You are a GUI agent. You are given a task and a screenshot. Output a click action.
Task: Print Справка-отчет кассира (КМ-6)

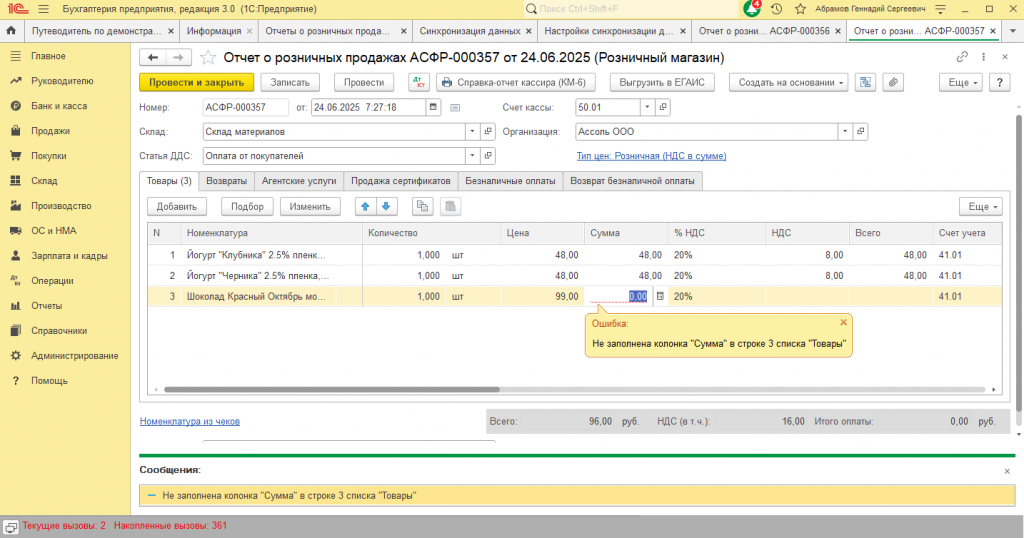[514, 82]
